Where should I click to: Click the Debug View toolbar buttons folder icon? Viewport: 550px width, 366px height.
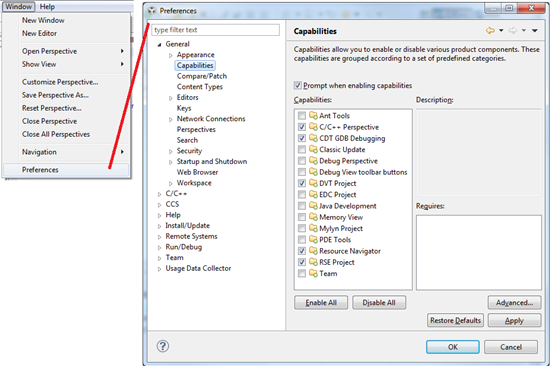(313, 172)
